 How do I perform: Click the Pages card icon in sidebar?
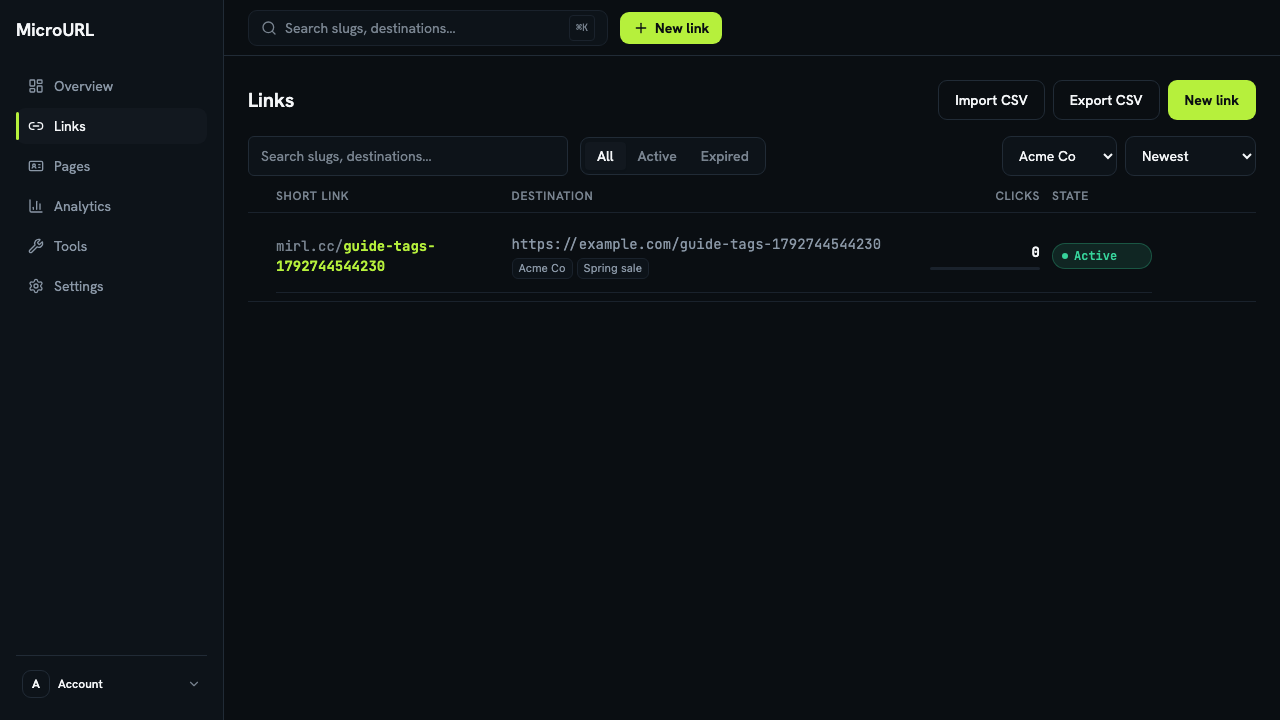[x=36, y=166]
